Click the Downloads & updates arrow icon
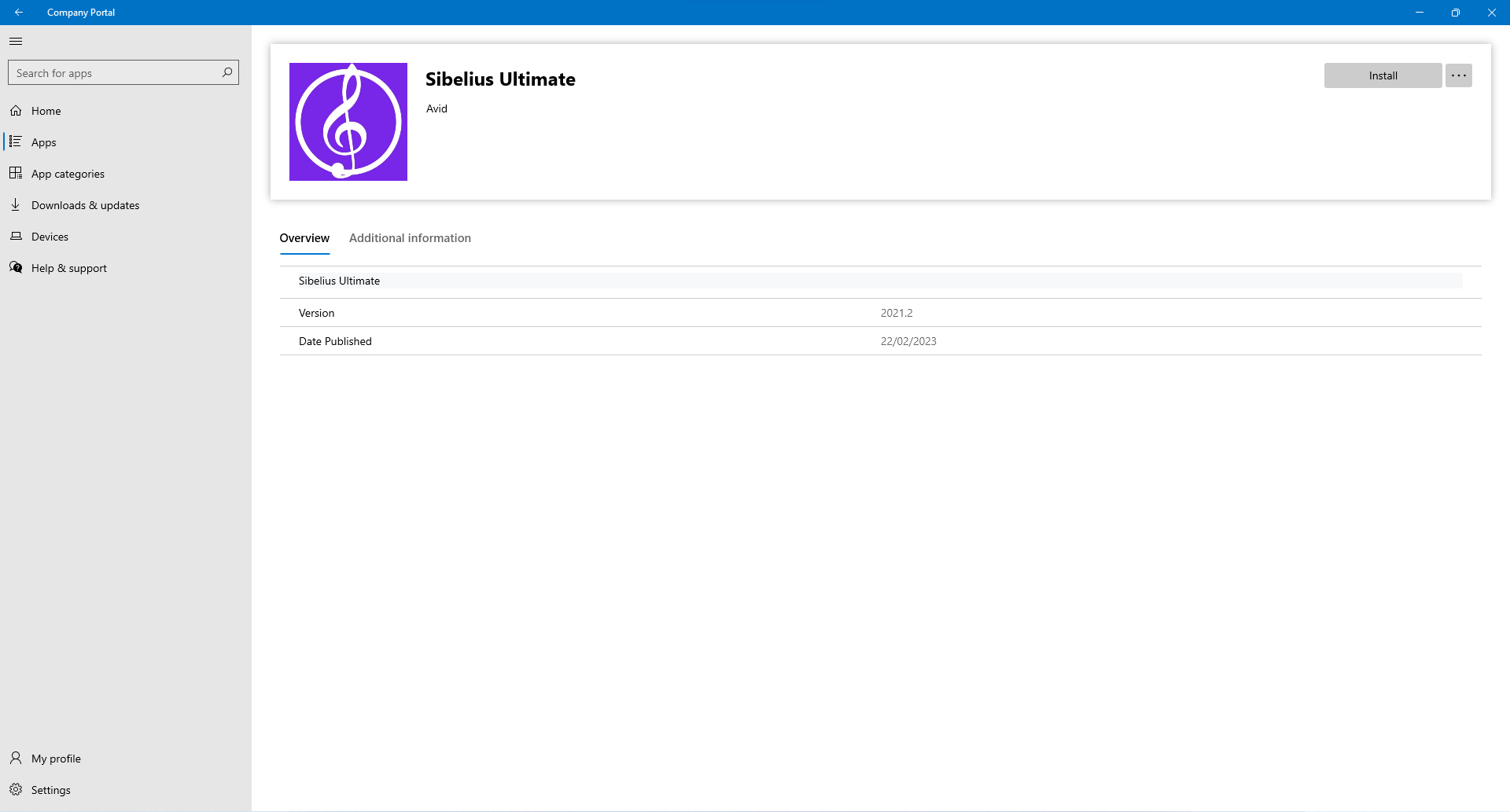1510x812 pixels. (16, 204)
